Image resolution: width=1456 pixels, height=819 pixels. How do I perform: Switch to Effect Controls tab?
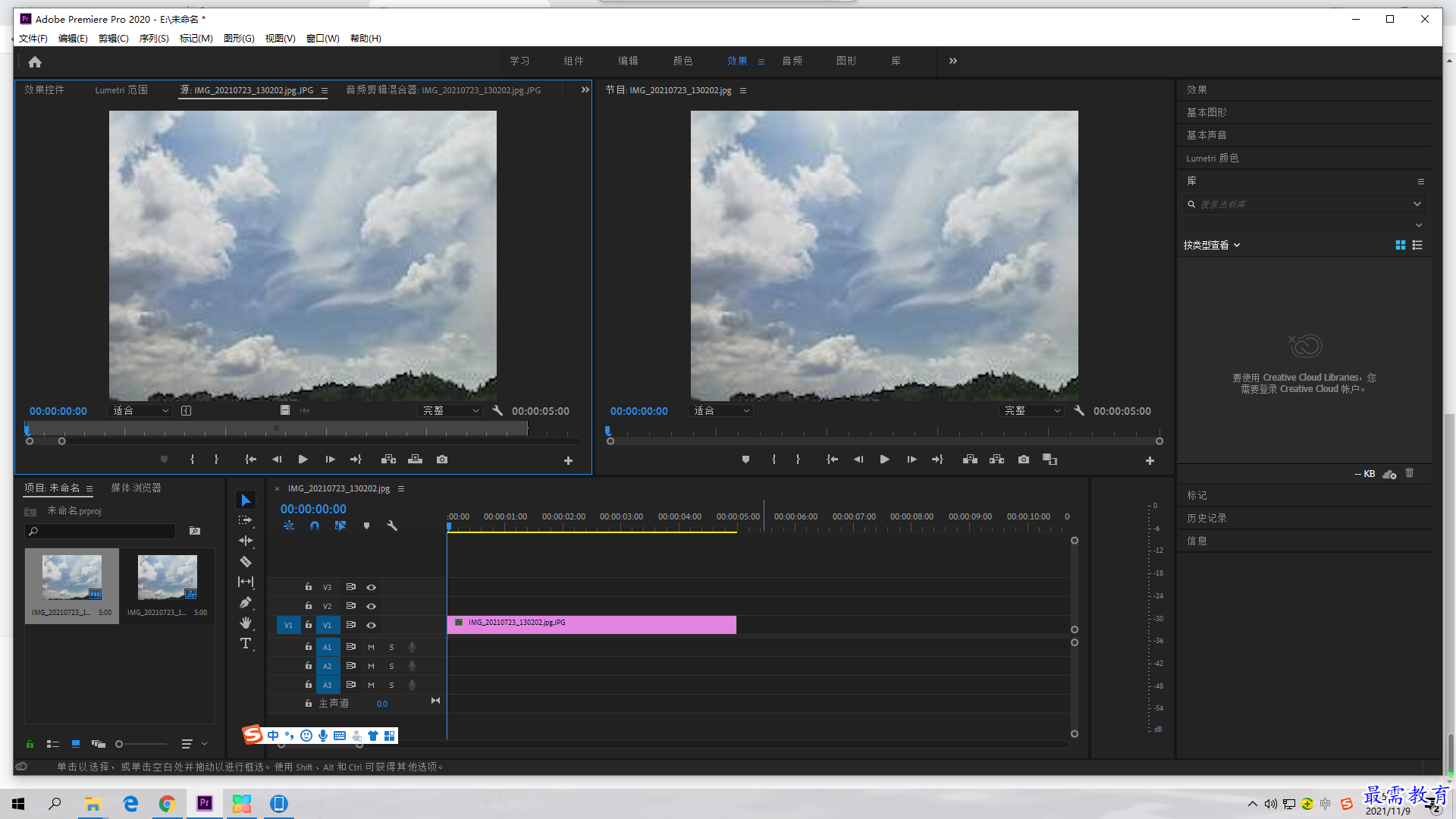tap(44, 89)
